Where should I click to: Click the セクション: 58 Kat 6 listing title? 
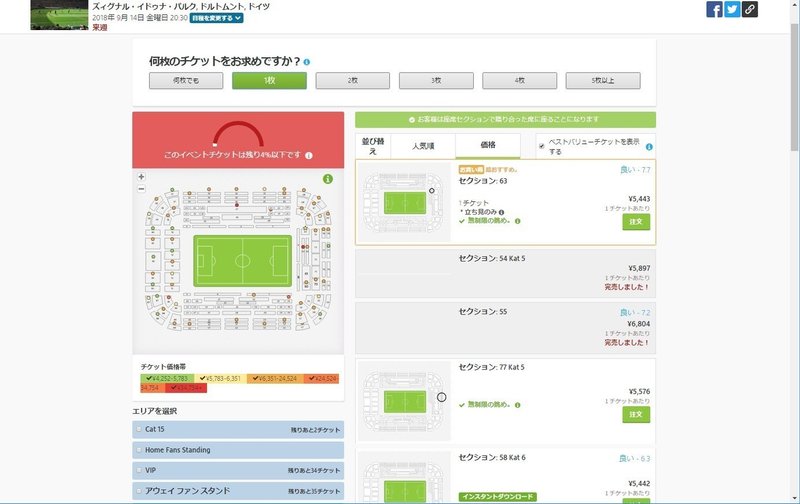pyautogui.click(x=492, y=458)
